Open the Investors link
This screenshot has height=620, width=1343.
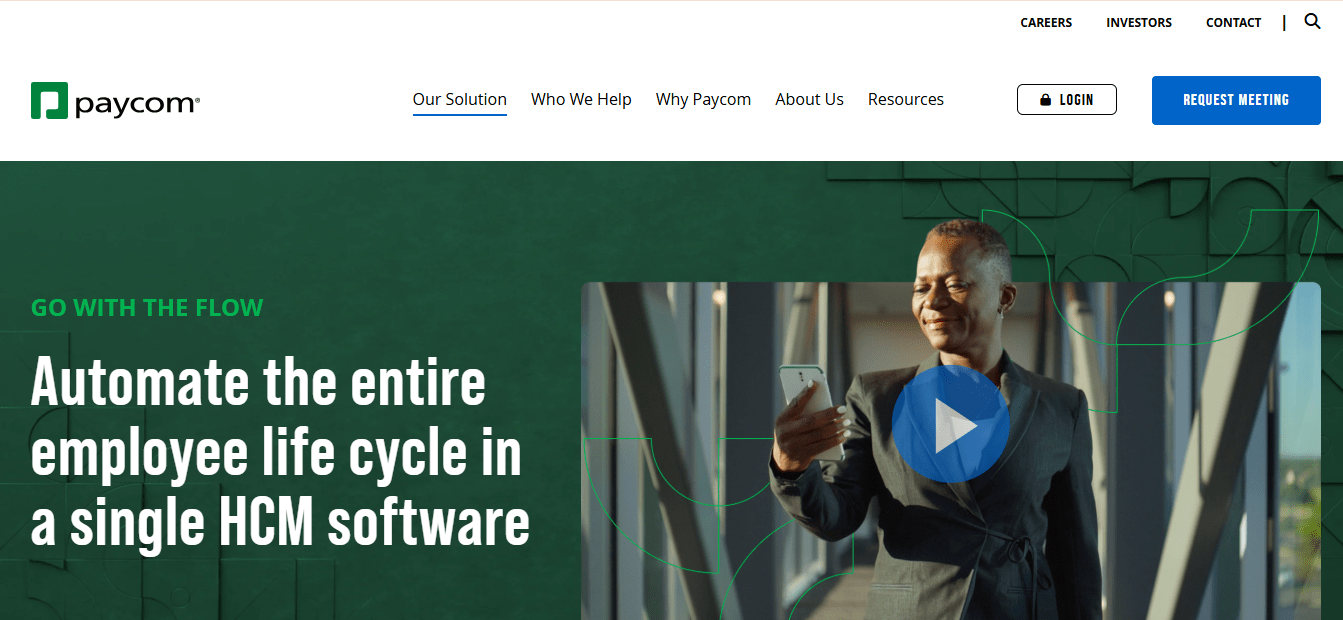1139,22
